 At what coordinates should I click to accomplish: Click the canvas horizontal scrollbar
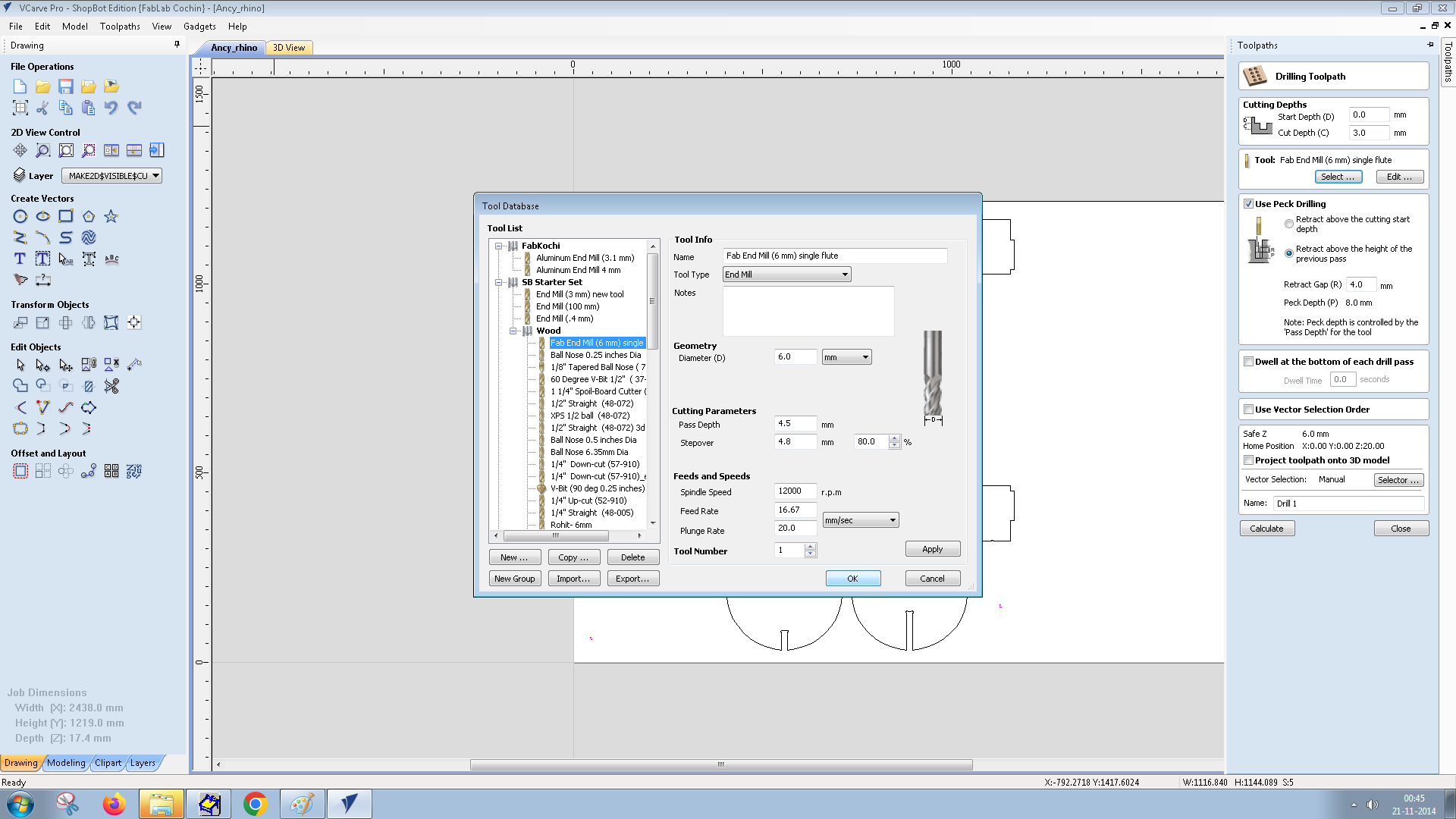click(720, 764)
